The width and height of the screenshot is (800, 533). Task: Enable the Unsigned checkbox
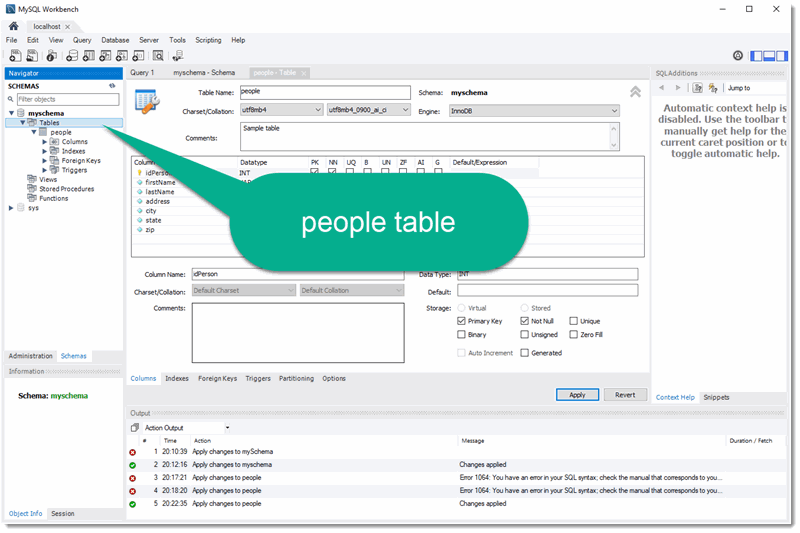(524, 335)
